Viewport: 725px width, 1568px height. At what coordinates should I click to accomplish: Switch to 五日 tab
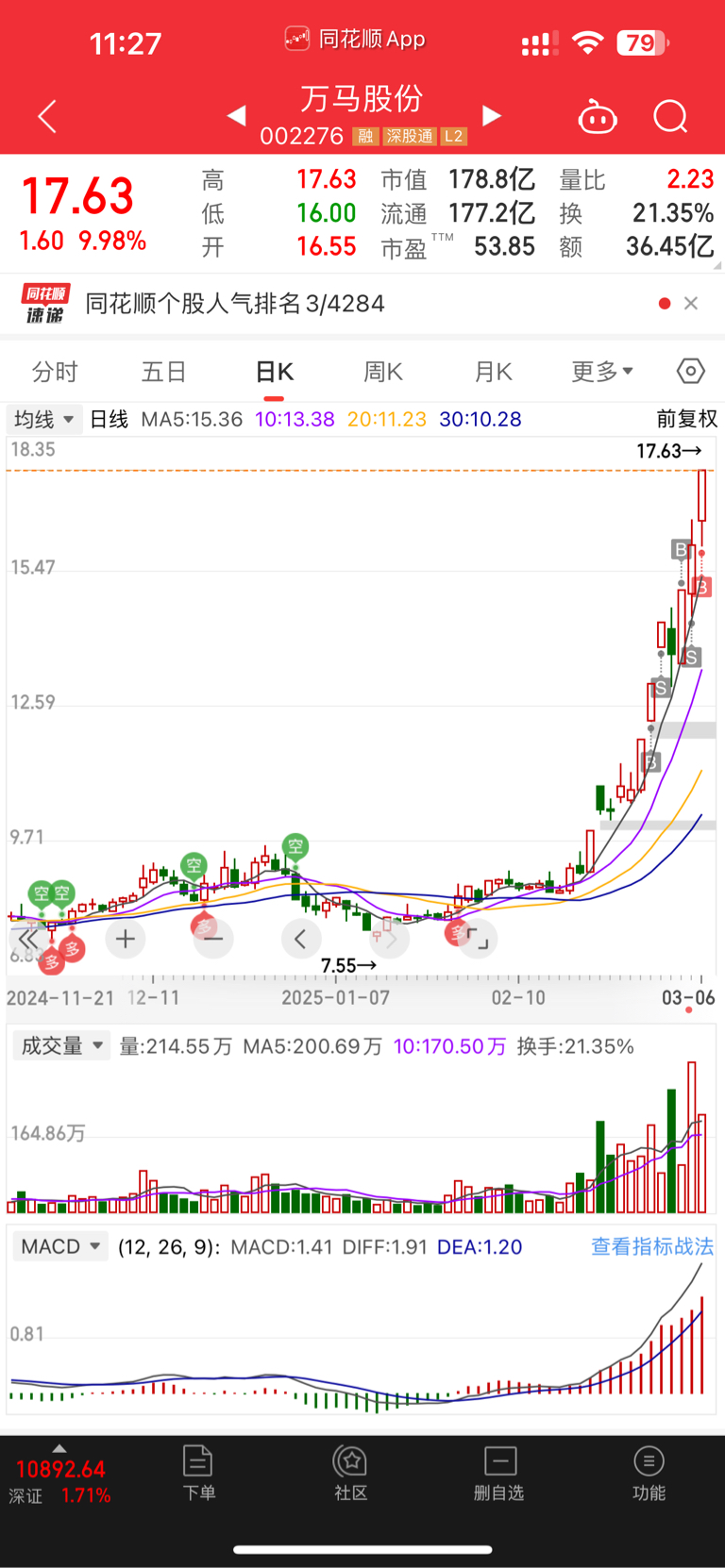coord(164,372)
